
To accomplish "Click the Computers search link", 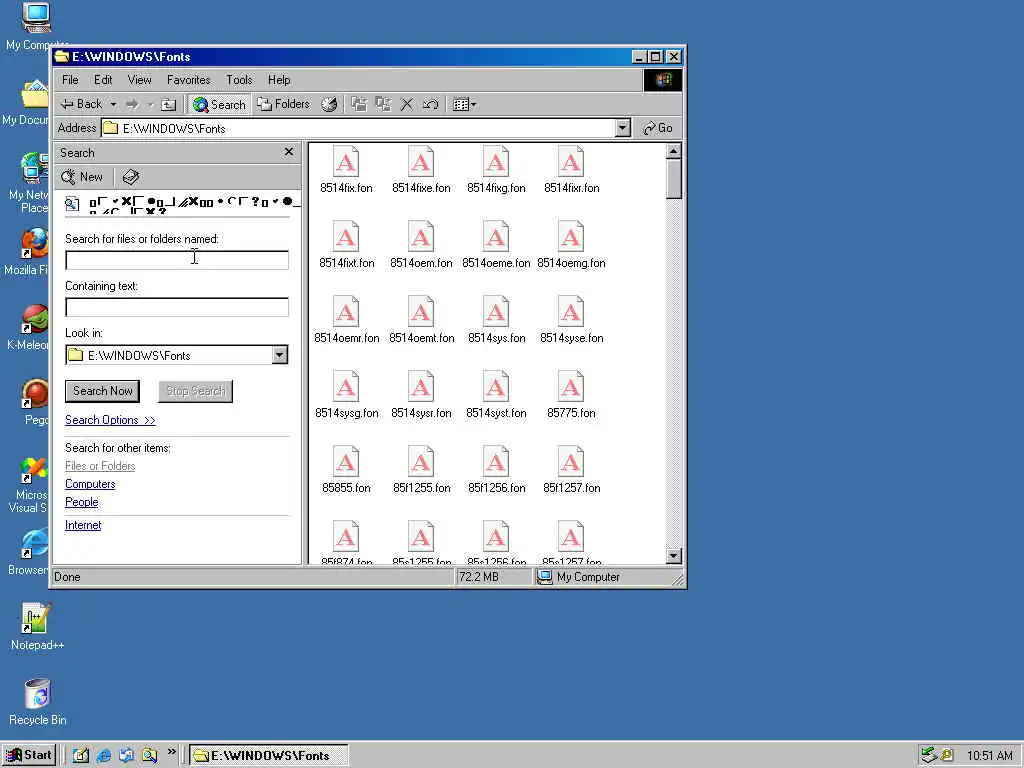I will click(90, 484).
